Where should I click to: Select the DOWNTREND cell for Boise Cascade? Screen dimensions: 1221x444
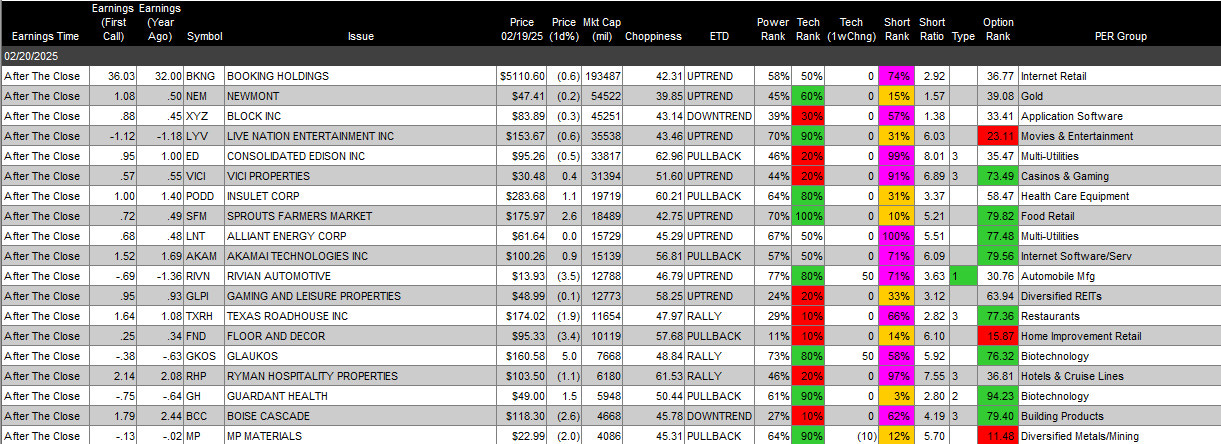[720, 416]
